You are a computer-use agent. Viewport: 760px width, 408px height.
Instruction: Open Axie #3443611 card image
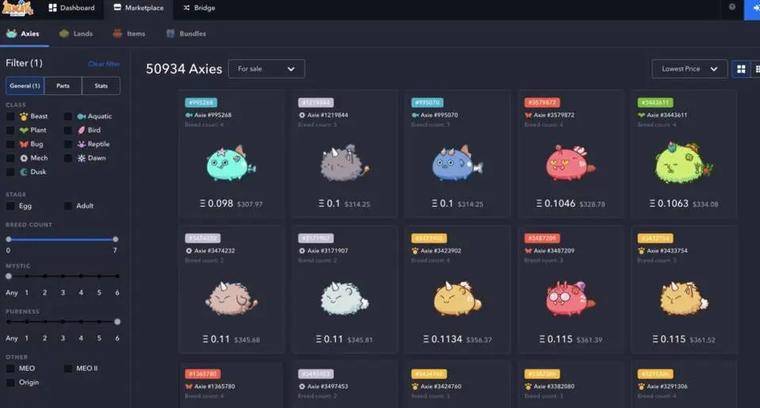click(x=683, y=163)
